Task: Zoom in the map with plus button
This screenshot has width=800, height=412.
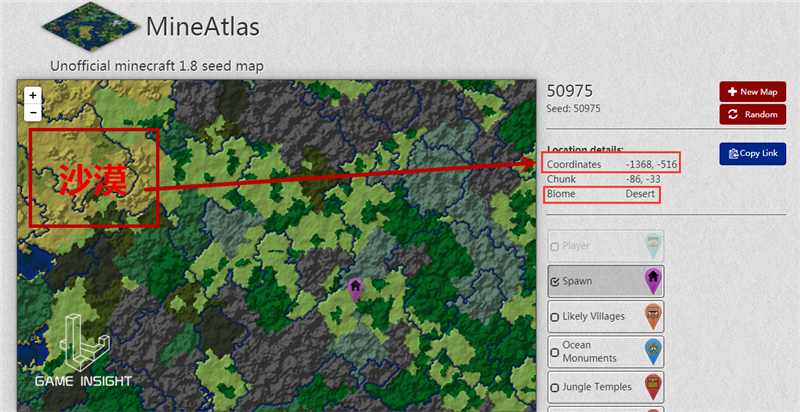Action: coord(33,95)
